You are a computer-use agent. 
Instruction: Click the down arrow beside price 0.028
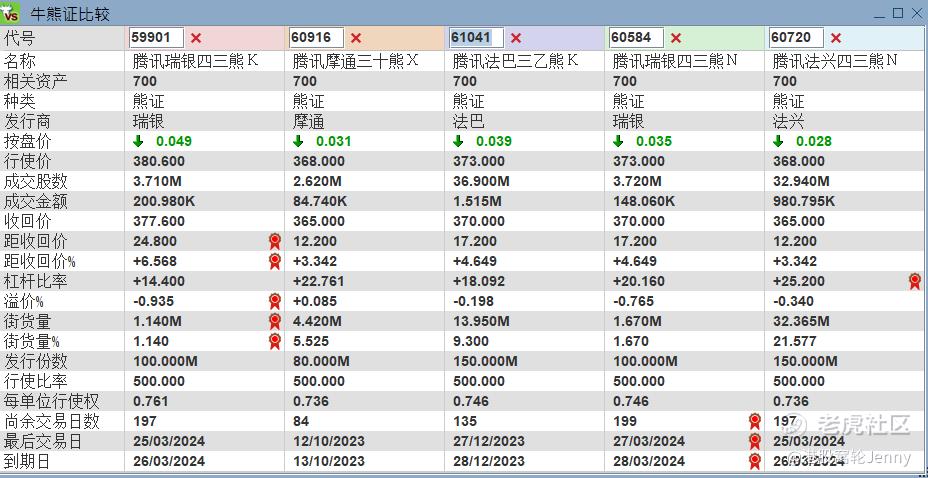[x=778, y=141]
